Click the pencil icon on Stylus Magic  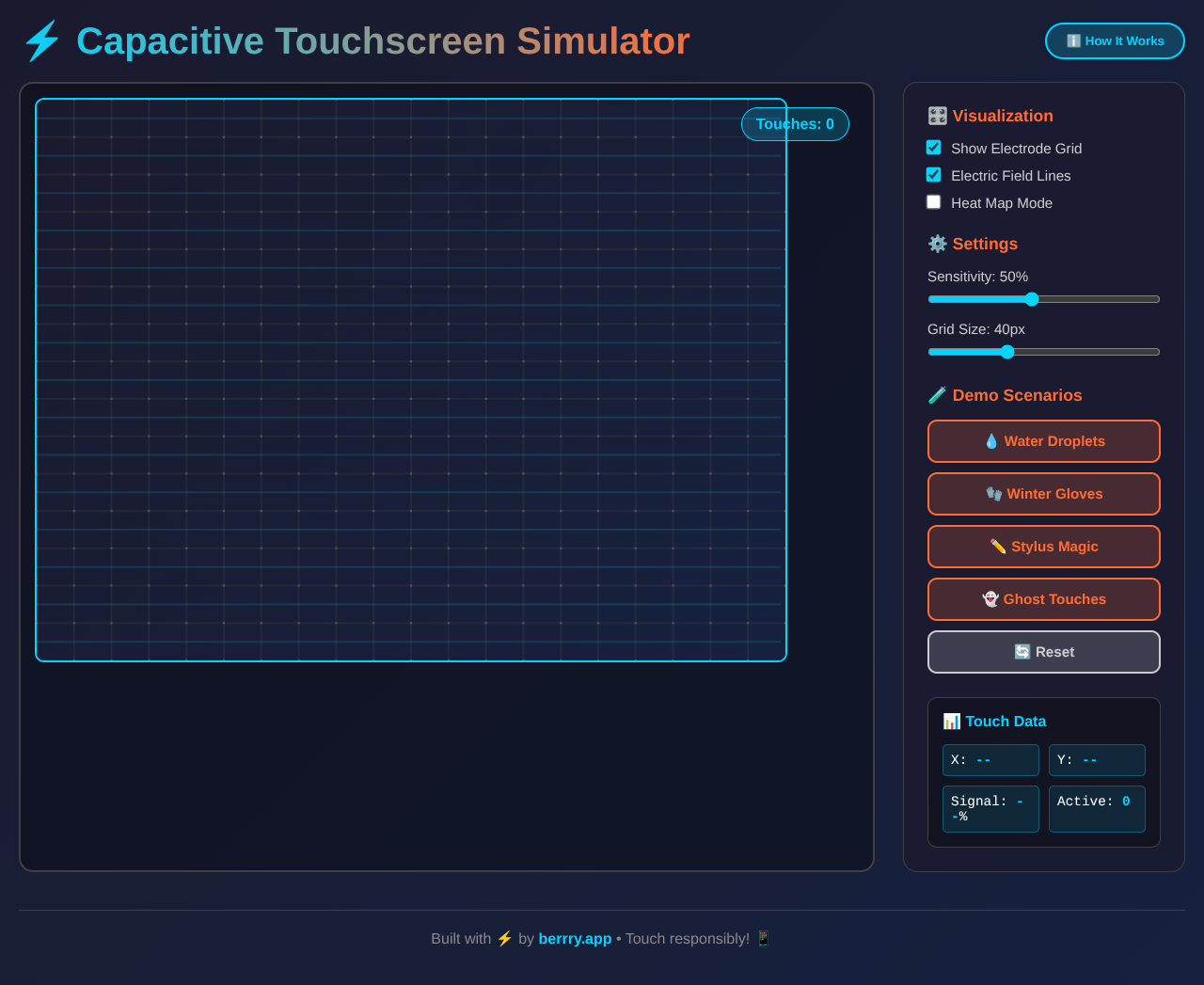coord(999,546)
